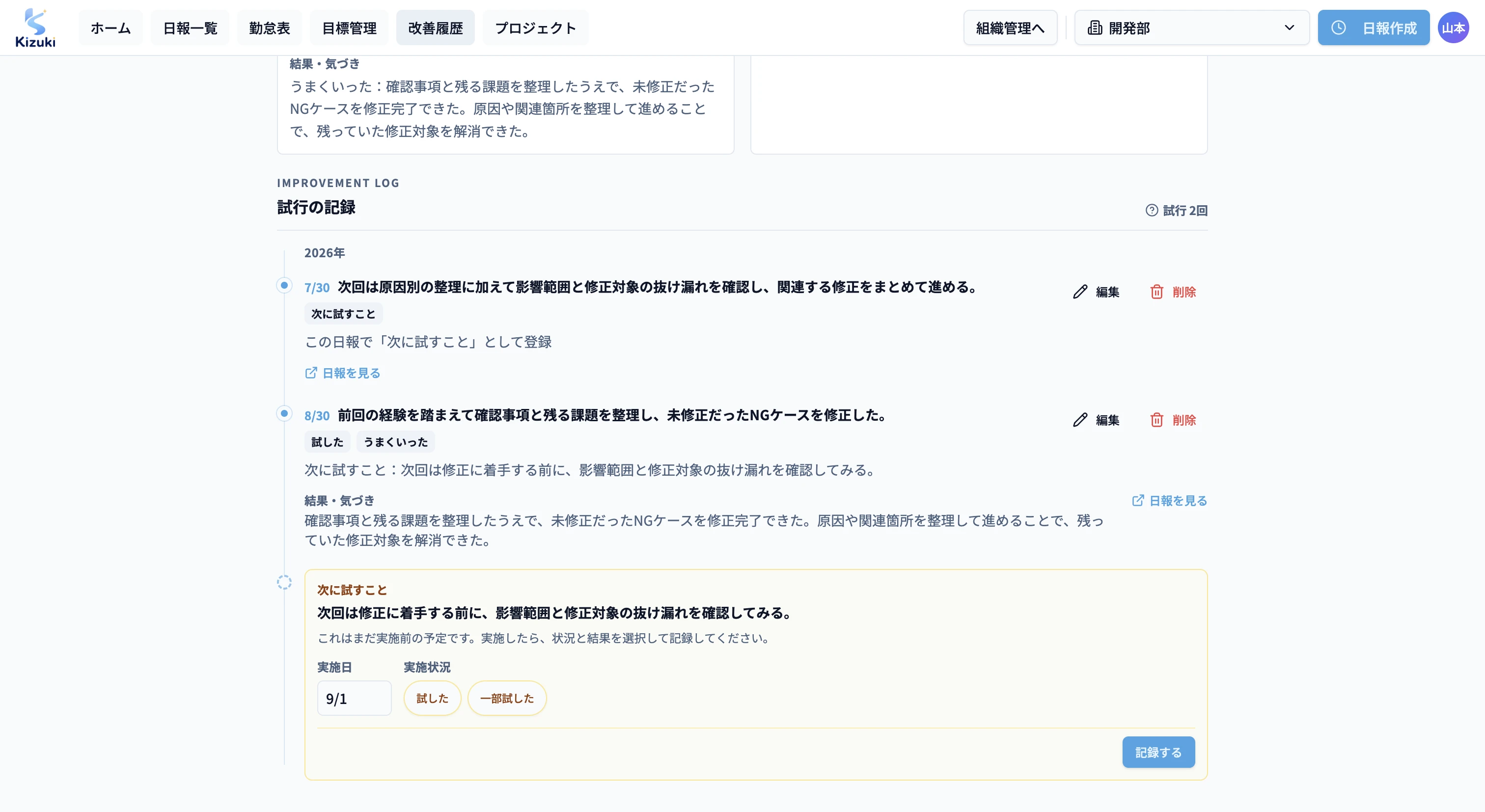Click the chevron arrow of department selector
This screenshot has width=1485, height=812.
(1289, 27)
